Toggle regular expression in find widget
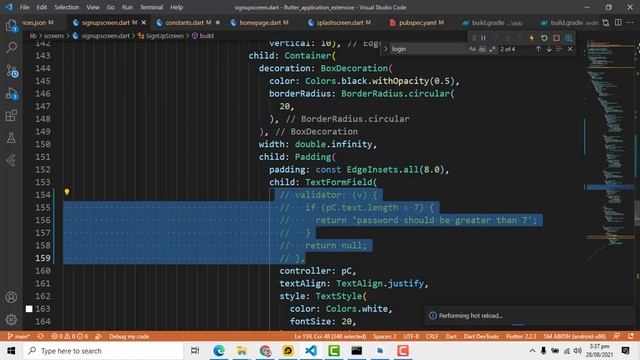The height and width of the screenshot is (360, 640). coord(492,49)
